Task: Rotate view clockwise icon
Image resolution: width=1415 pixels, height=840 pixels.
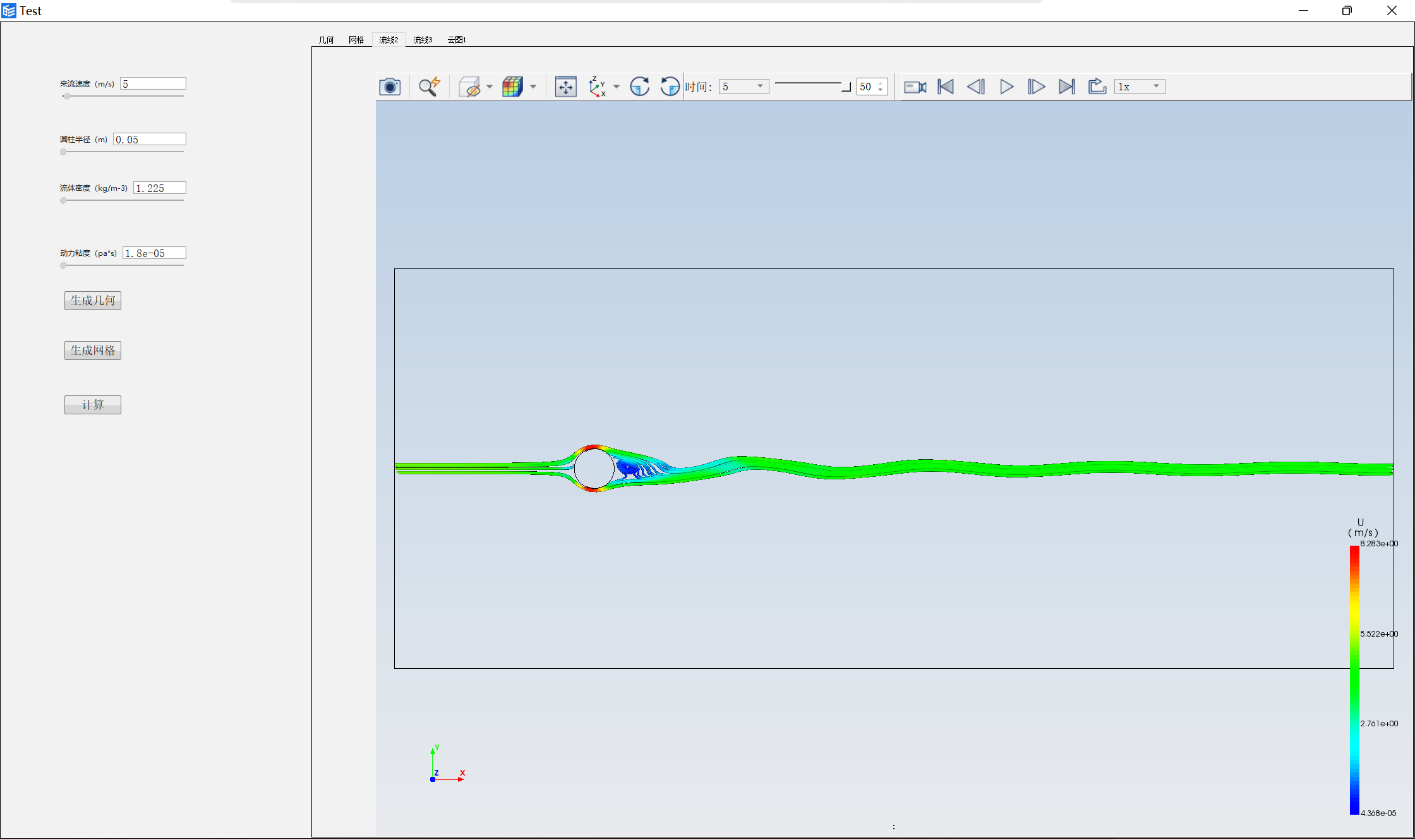Action: click(x=639, y=87)
